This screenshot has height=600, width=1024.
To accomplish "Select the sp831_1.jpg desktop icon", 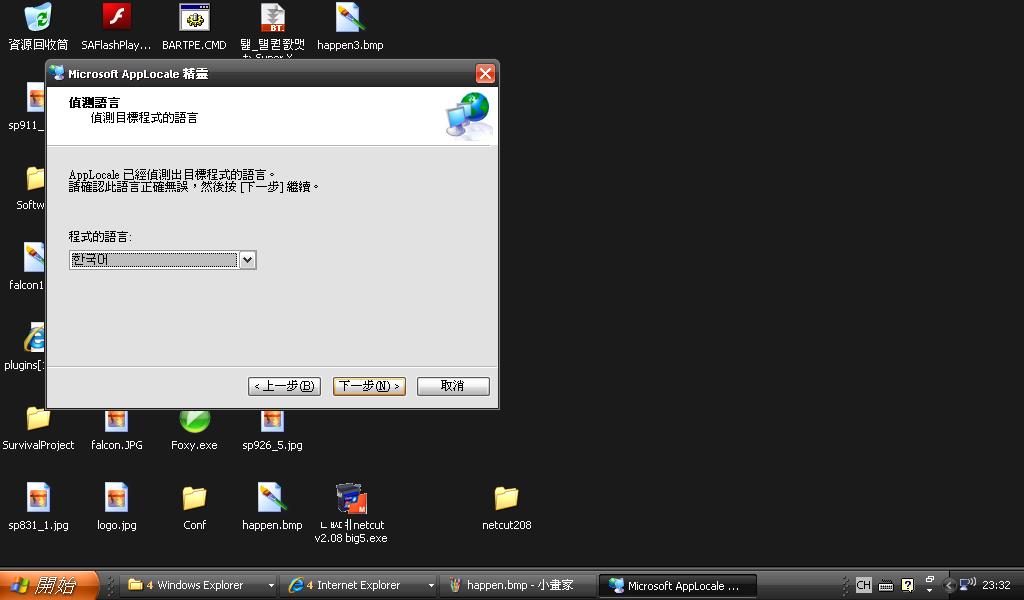I will (x=38, y=499).
